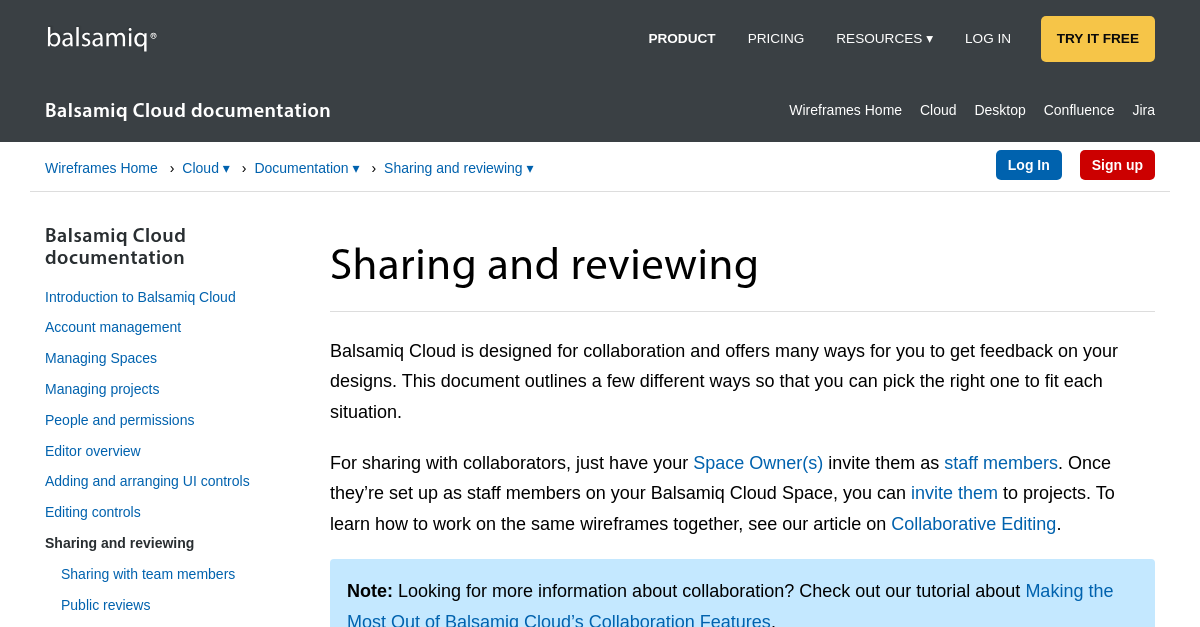This screenshot has height=627, width=1200.
Task: Switch to the Desktop documentation tab
Action: (x=999, y=110)
